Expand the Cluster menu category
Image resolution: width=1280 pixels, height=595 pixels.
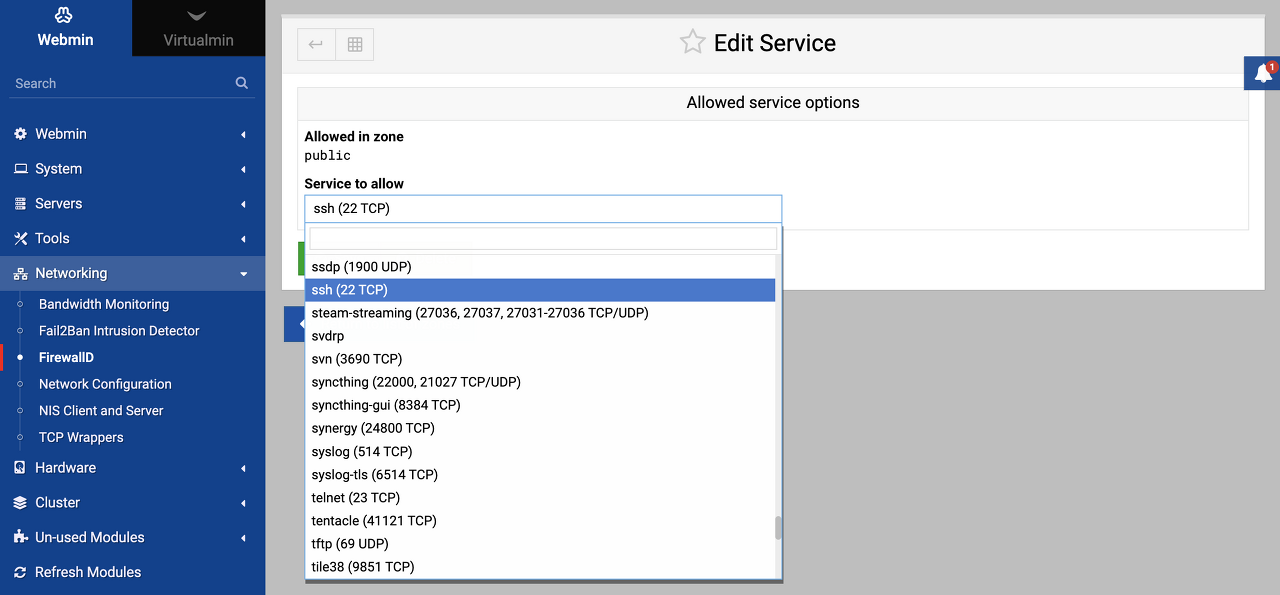point(132,502)
